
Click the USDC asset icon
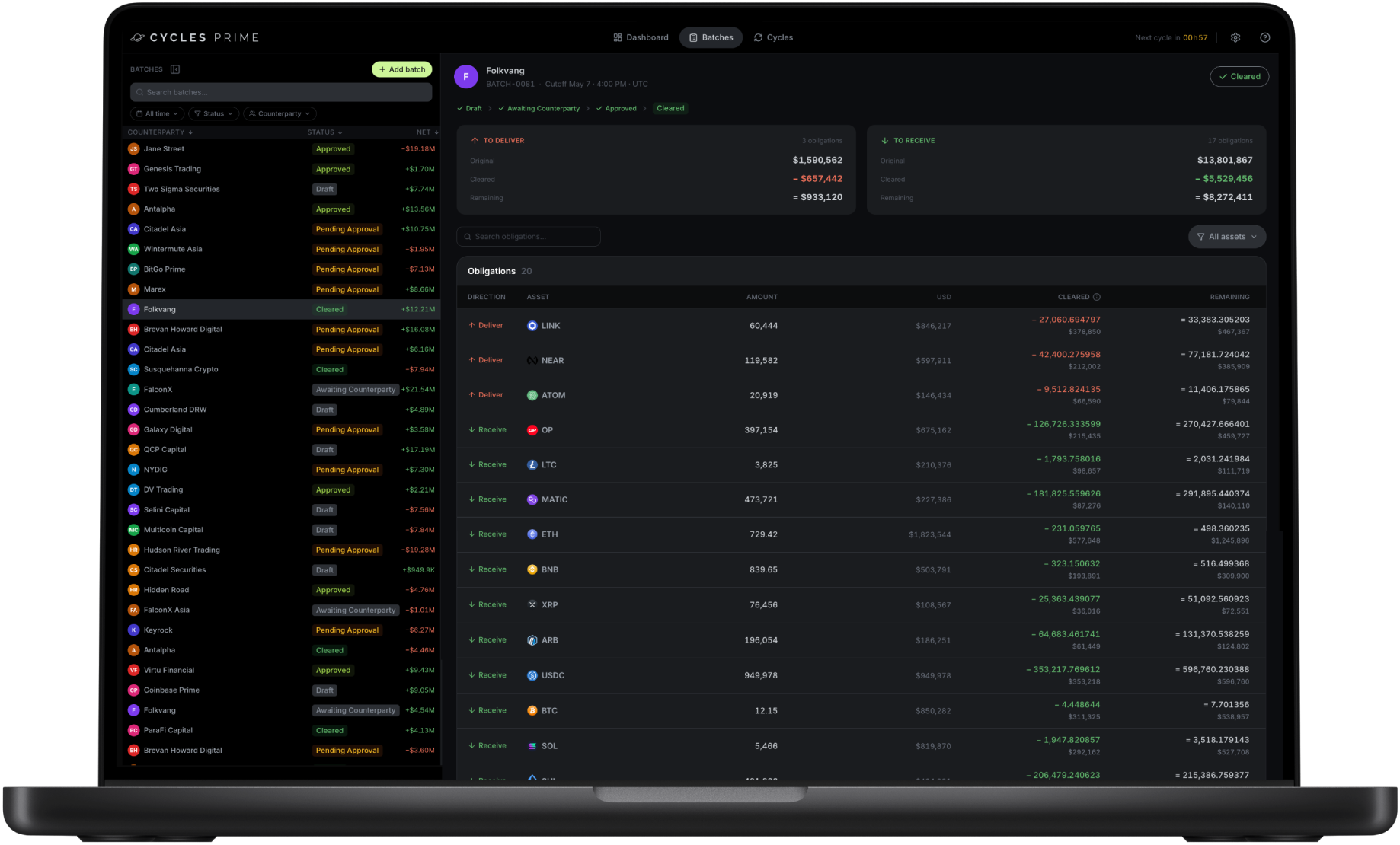click(532, 675)
